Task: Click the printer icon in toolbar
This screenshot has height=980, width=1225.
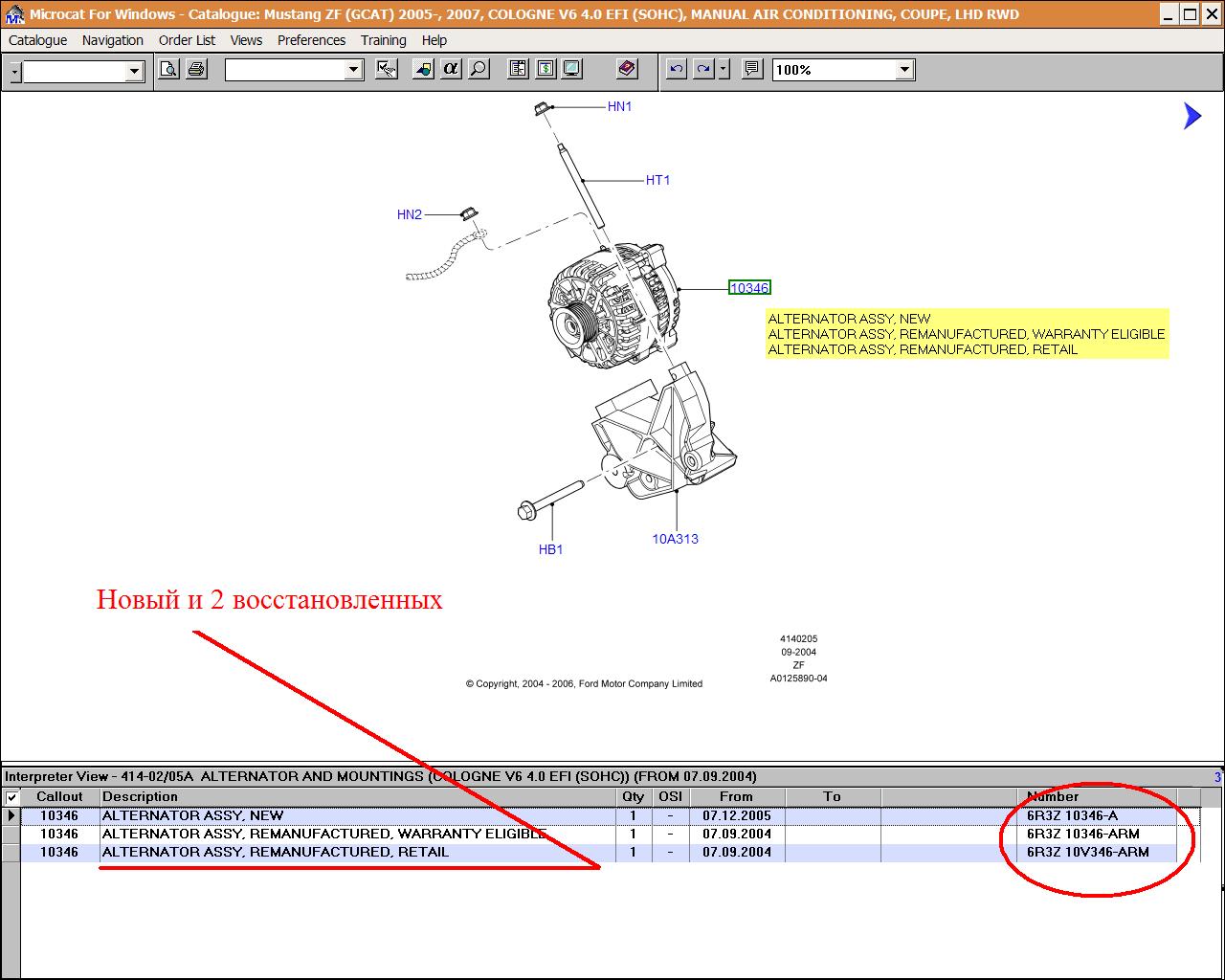Action: tap(196, 69)
